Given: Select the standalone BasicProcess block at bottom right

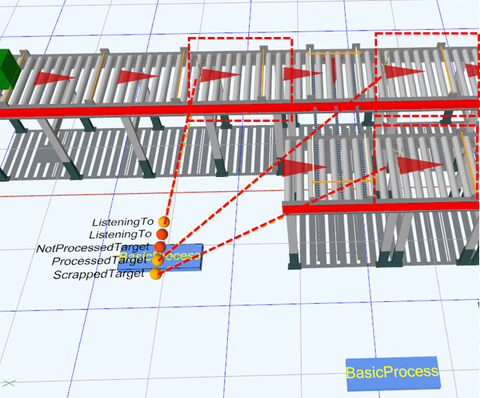Looking at the screenshot, I should point(393,373).
